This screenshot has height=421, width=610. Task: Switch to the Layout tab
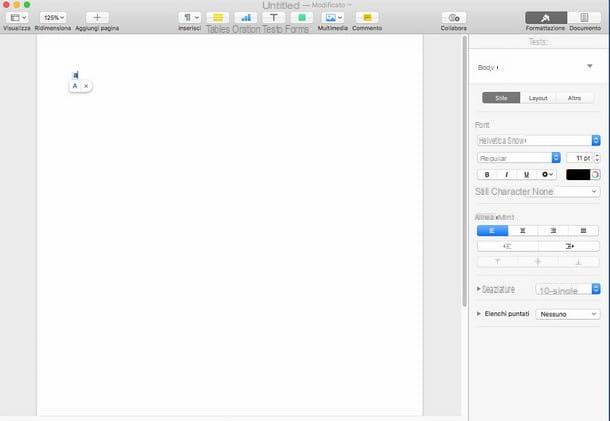[538, 98]
